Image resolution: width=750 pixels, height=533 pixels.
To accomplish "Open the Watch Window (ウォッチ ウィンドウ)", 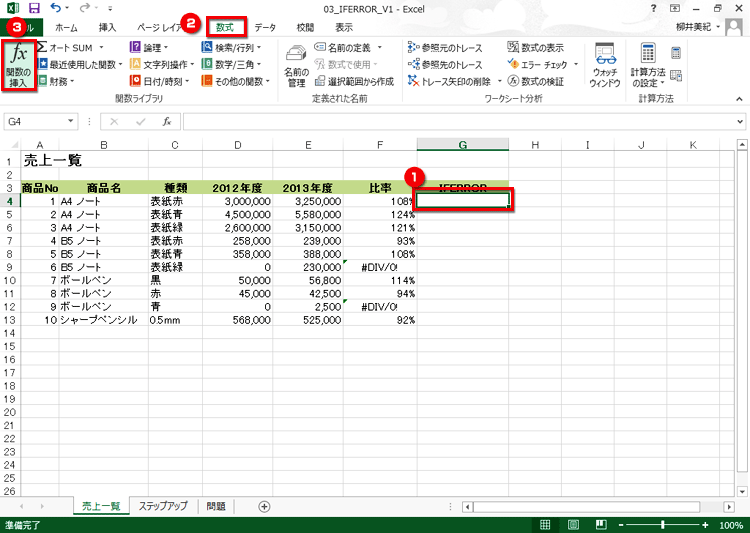I will (x=605, y=65).
